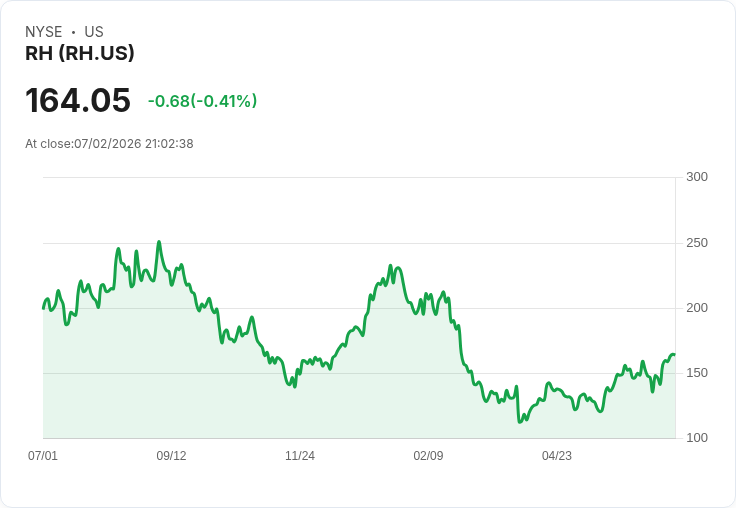Click the chart's lowest point before 04/23
The width and height of the screenshot is (736, 508).
coord(520,422)
